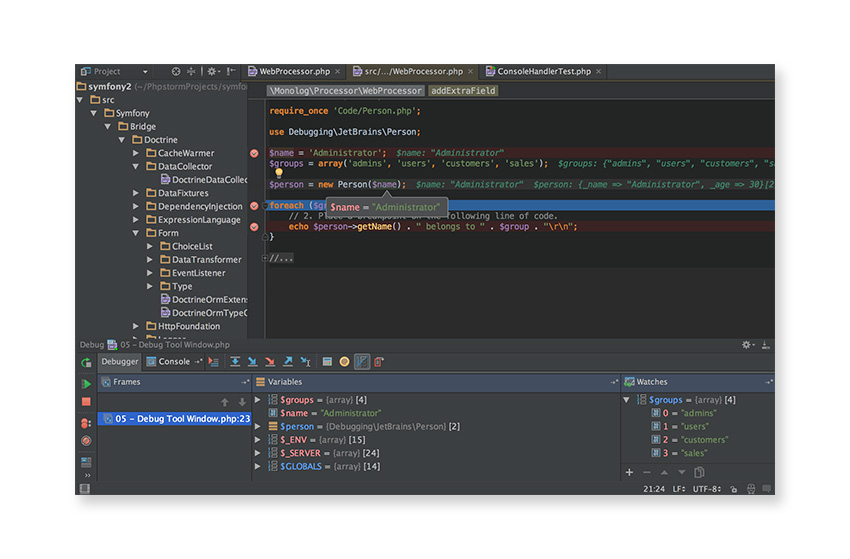Click Scroll from Source target icon
The width and height of the screenshot is (850, 559).
coord(176,72)
